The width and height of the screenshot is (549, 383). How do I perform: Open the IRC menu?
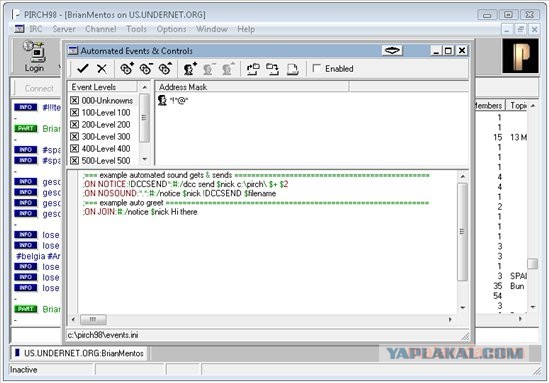click(x=36, y=29)
